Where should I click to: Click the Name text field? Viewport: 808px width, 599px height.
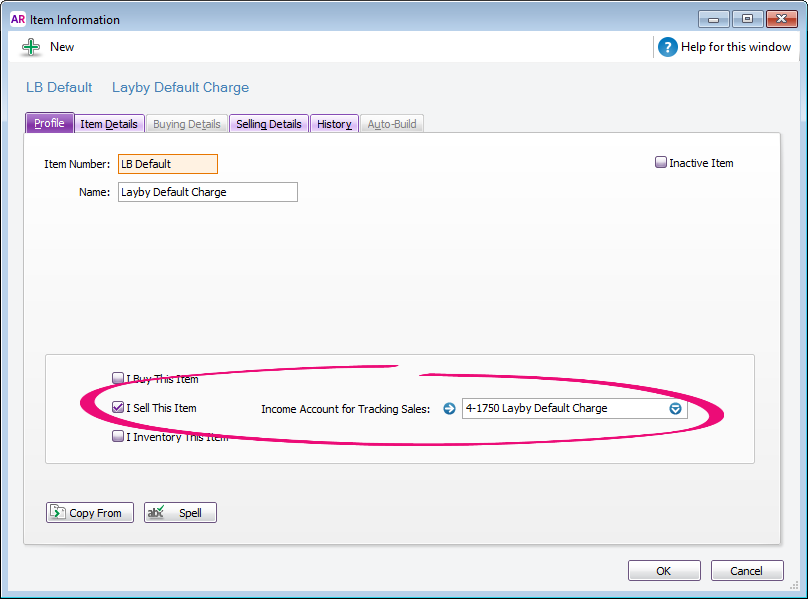(x=207, y=192)
